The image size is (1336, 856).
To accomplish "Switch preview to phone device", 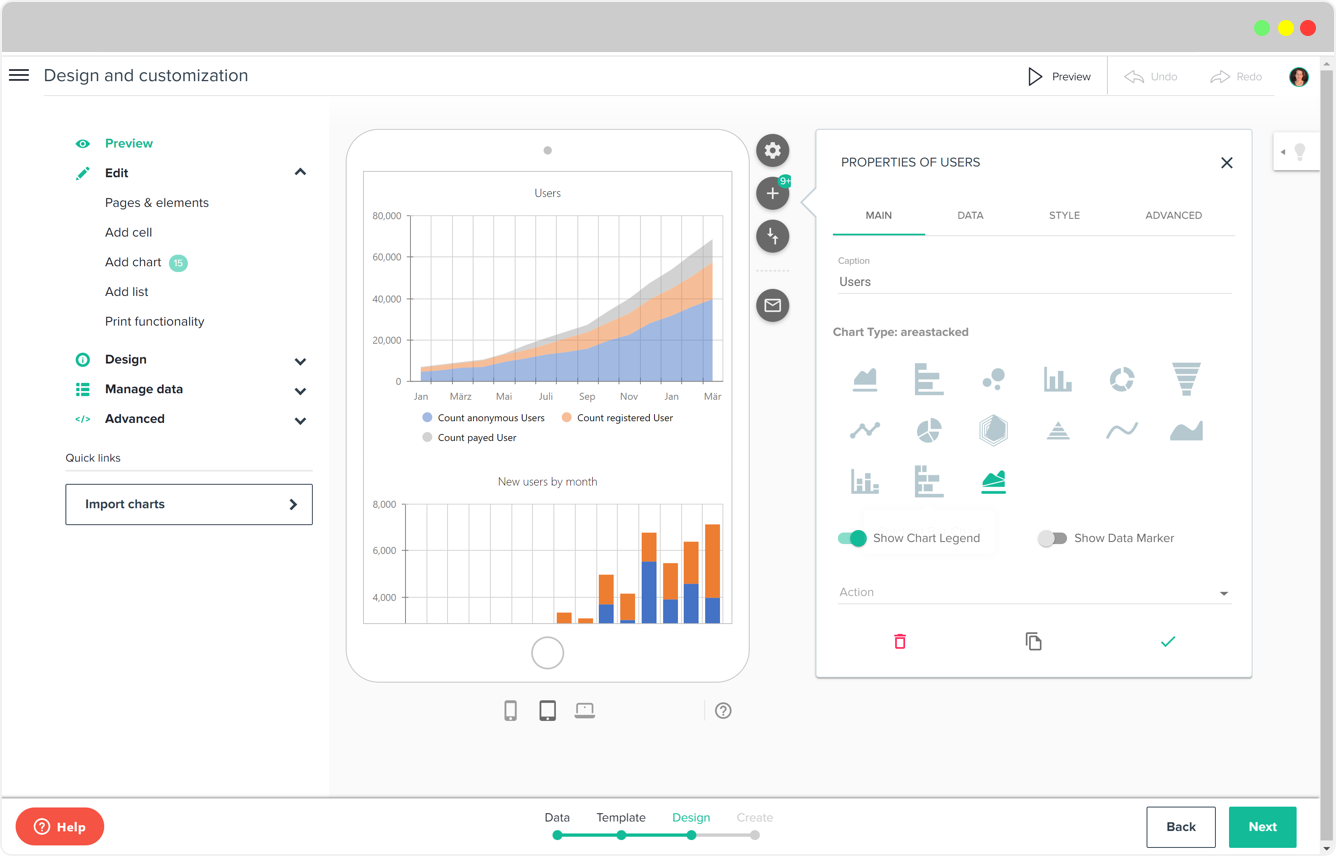I will tap(511, 711).
